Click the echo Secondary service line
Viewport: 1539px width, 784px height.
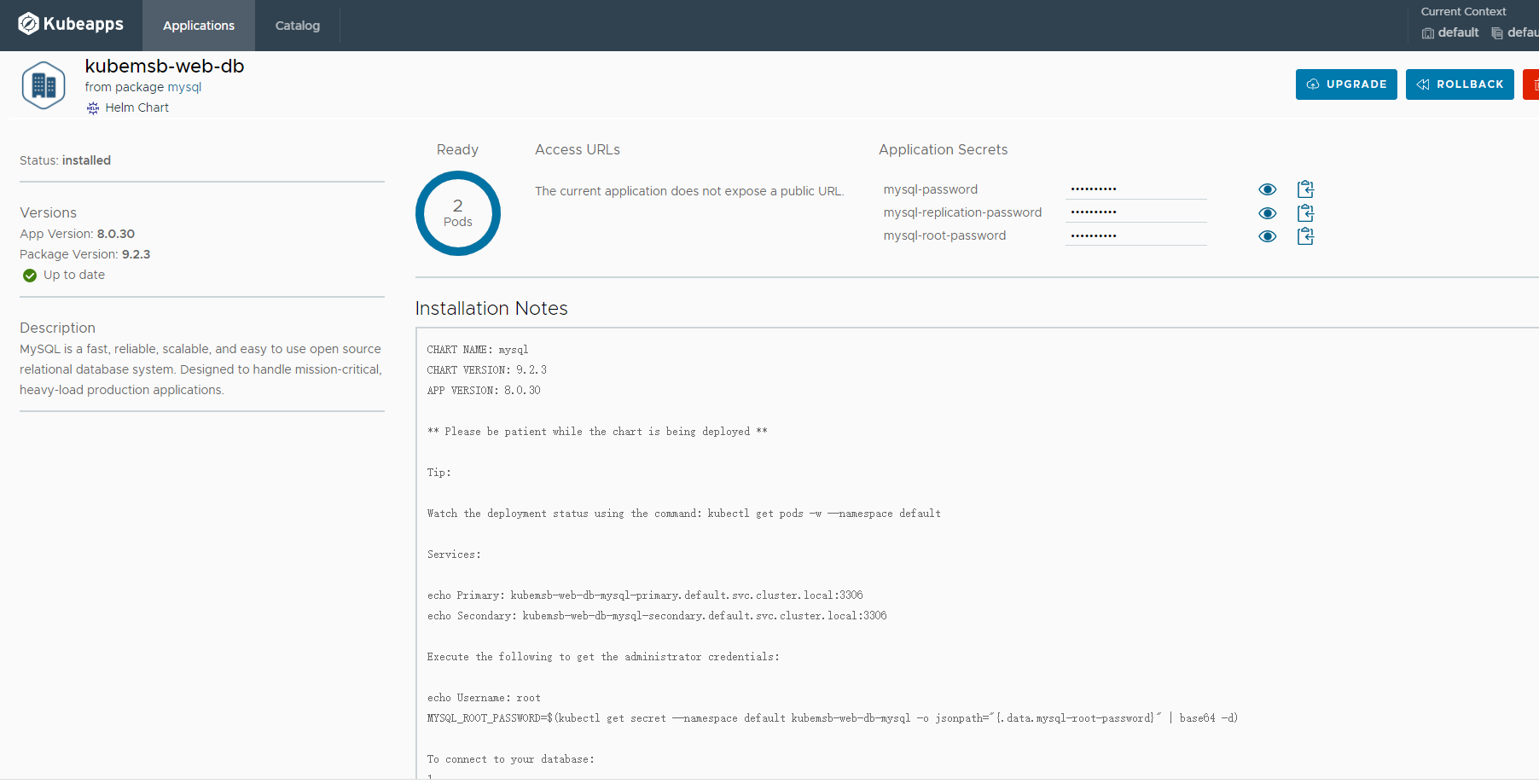tap(657, 616)
